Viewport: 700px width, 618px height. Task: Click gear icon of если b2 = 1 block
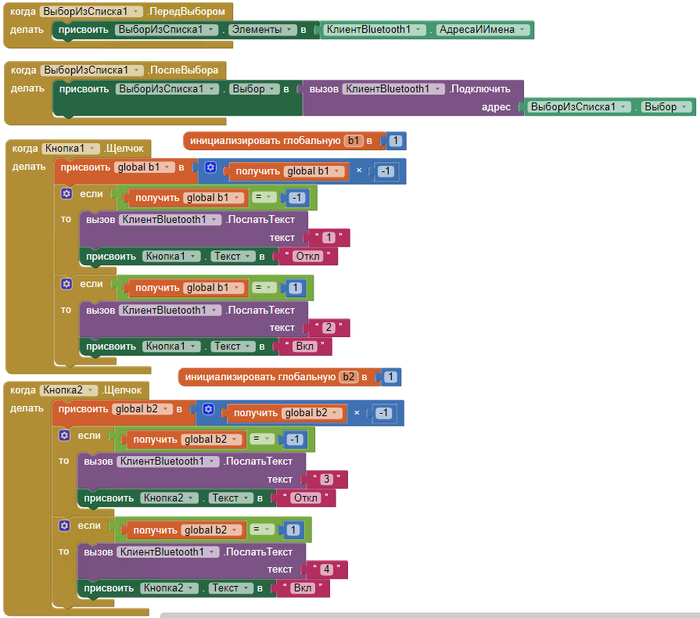[x=64, y=525]
